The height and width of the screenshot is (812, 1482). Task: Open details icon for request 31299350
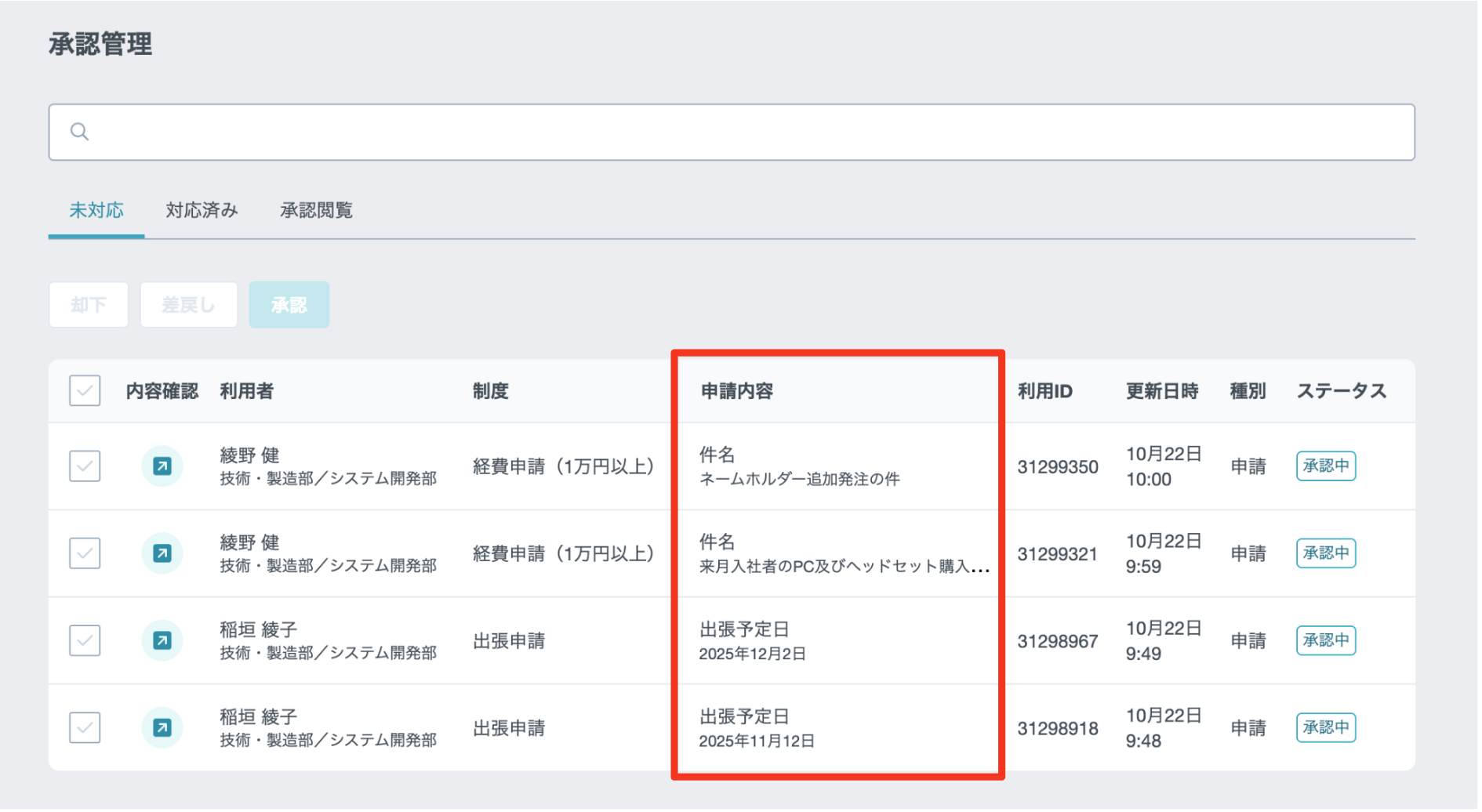point(162,467)
